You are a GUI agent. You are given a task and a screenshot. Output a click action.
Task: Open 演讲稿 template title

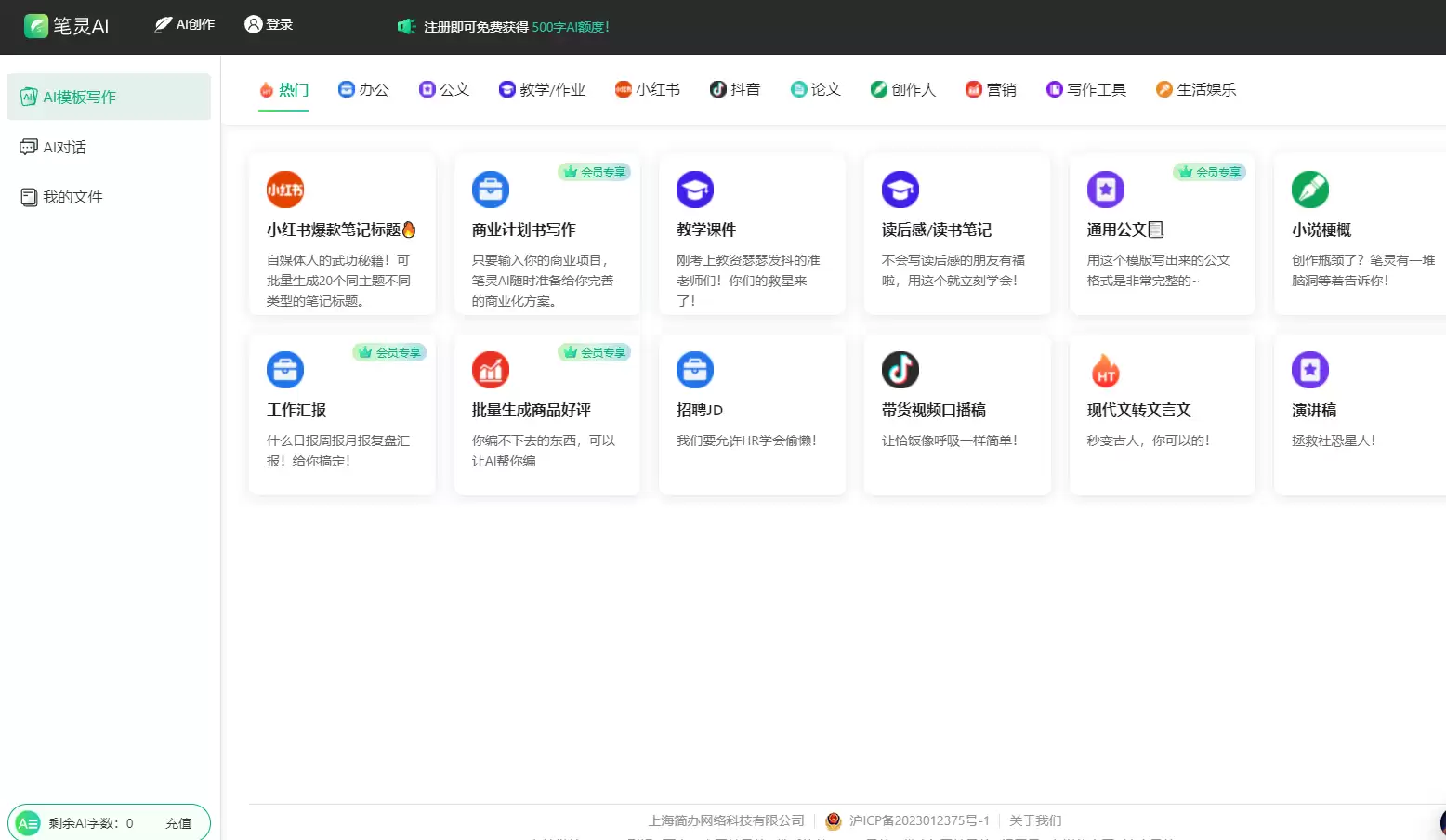[x=1314, y=410]
